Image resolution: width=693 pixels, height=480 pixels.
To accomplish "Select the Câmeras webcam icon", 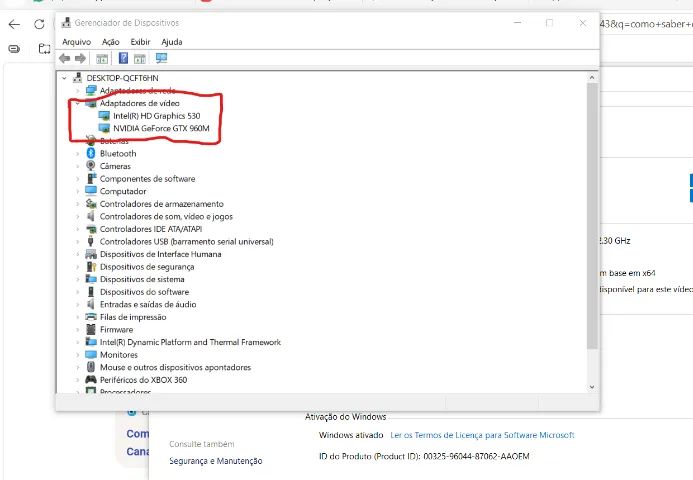I will [x=91, y=166].
